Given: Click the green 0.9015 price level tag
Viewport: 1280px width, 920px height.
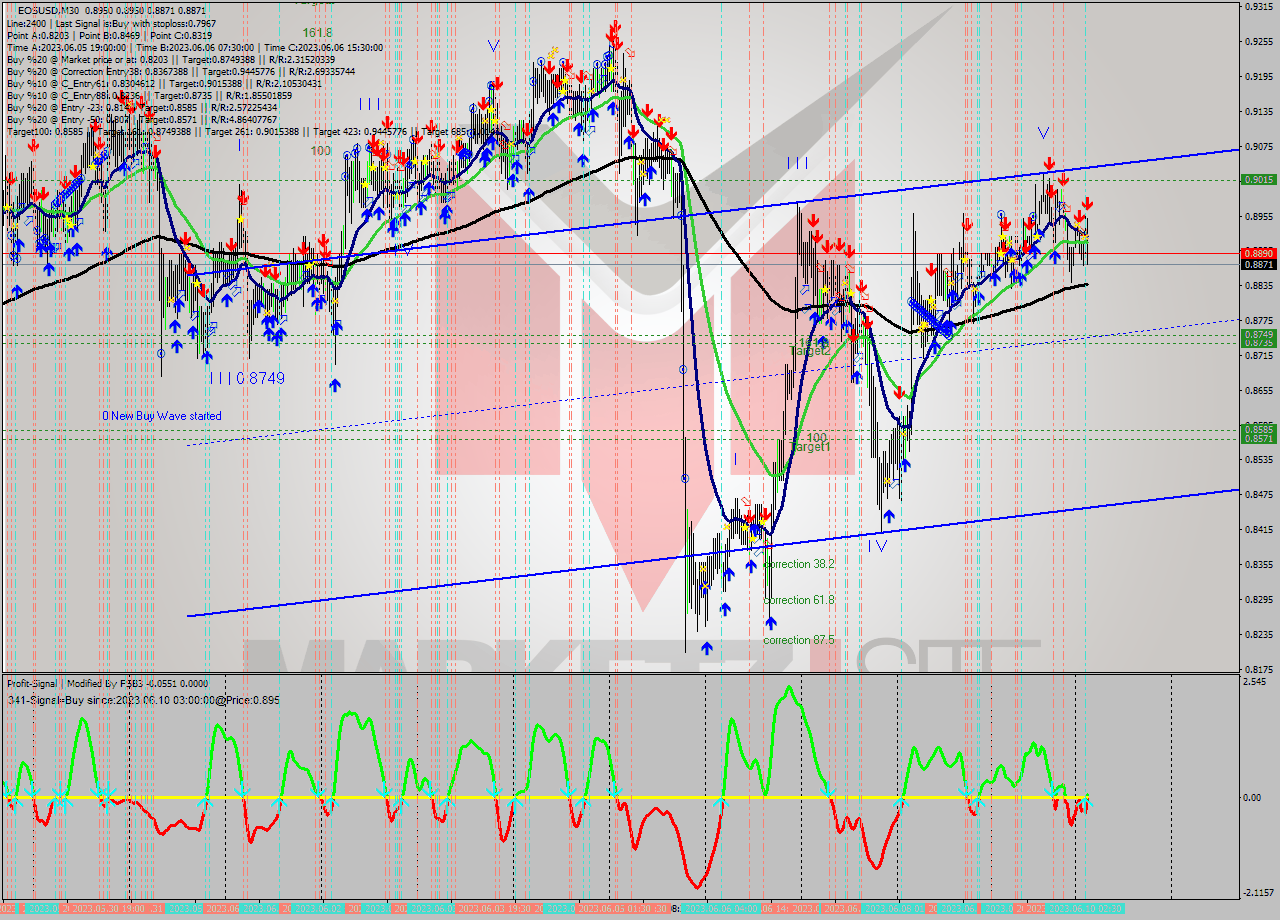Looking at the screenshot, I should click(x=1257, y=180).
